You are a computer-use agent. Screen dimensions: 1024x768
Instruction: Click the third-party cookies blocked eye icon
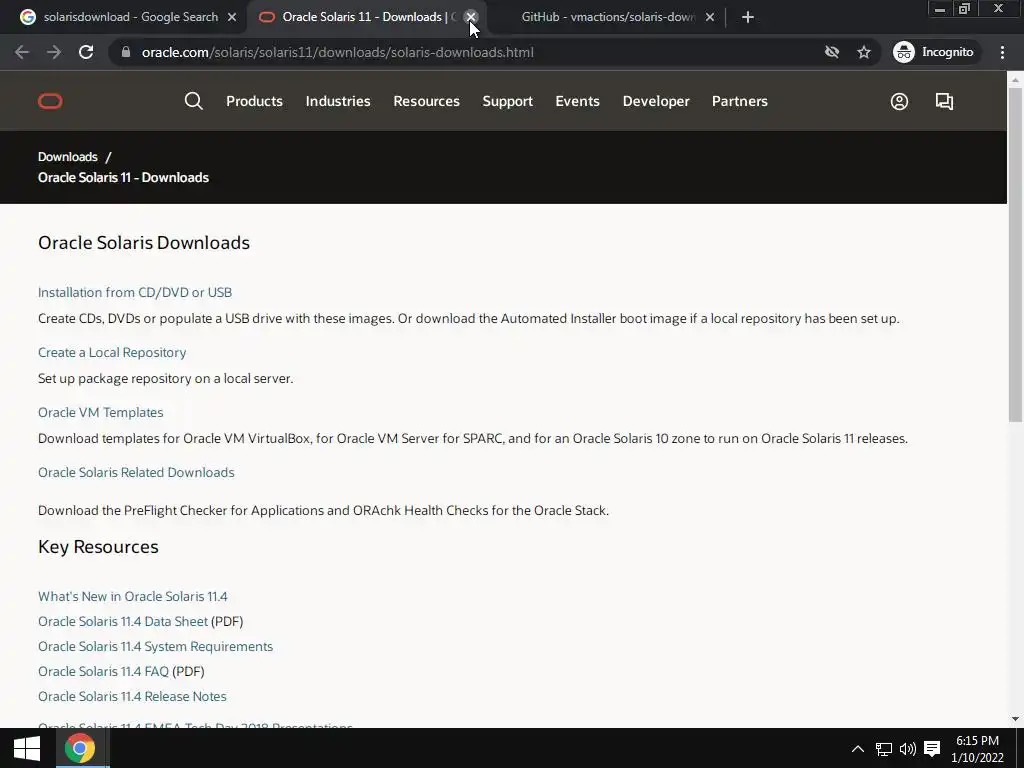point(831,52)
